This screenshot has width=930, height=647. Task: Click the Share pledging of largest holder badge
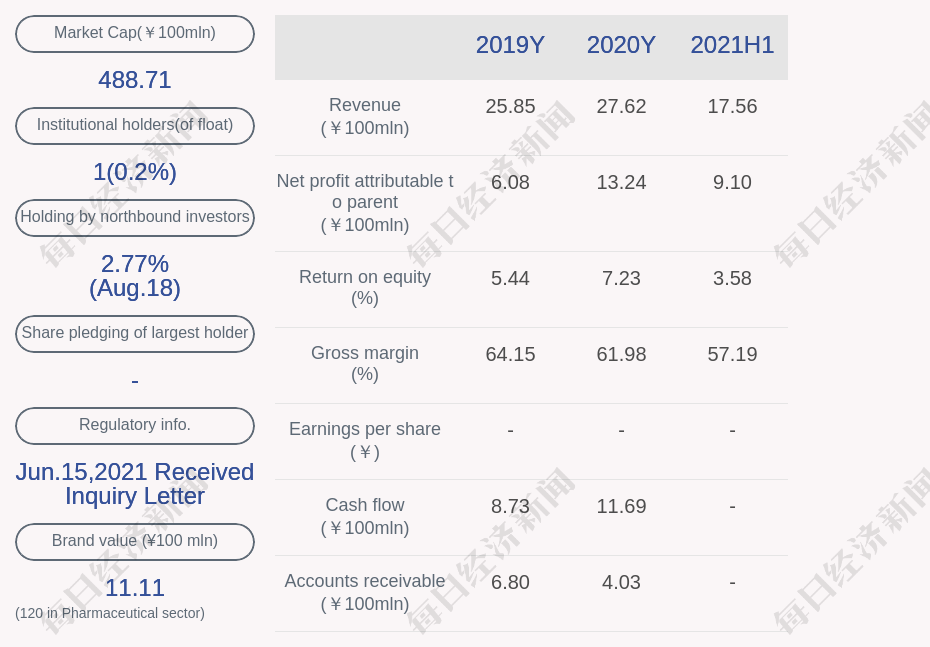coord(134,333)
